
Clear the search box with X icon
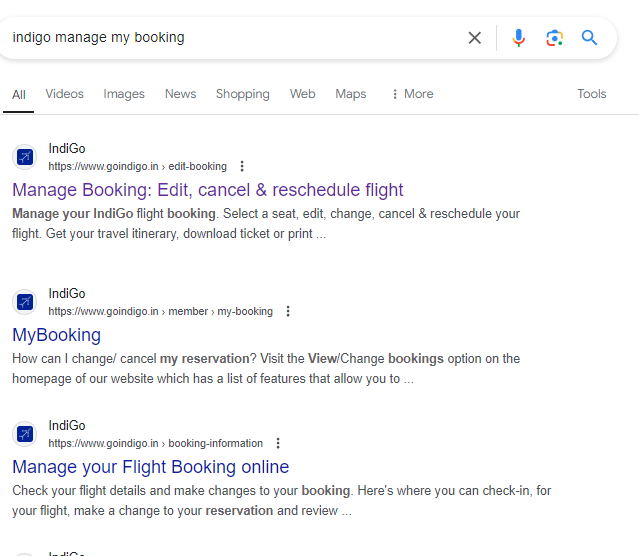click(x=474, y=38)
